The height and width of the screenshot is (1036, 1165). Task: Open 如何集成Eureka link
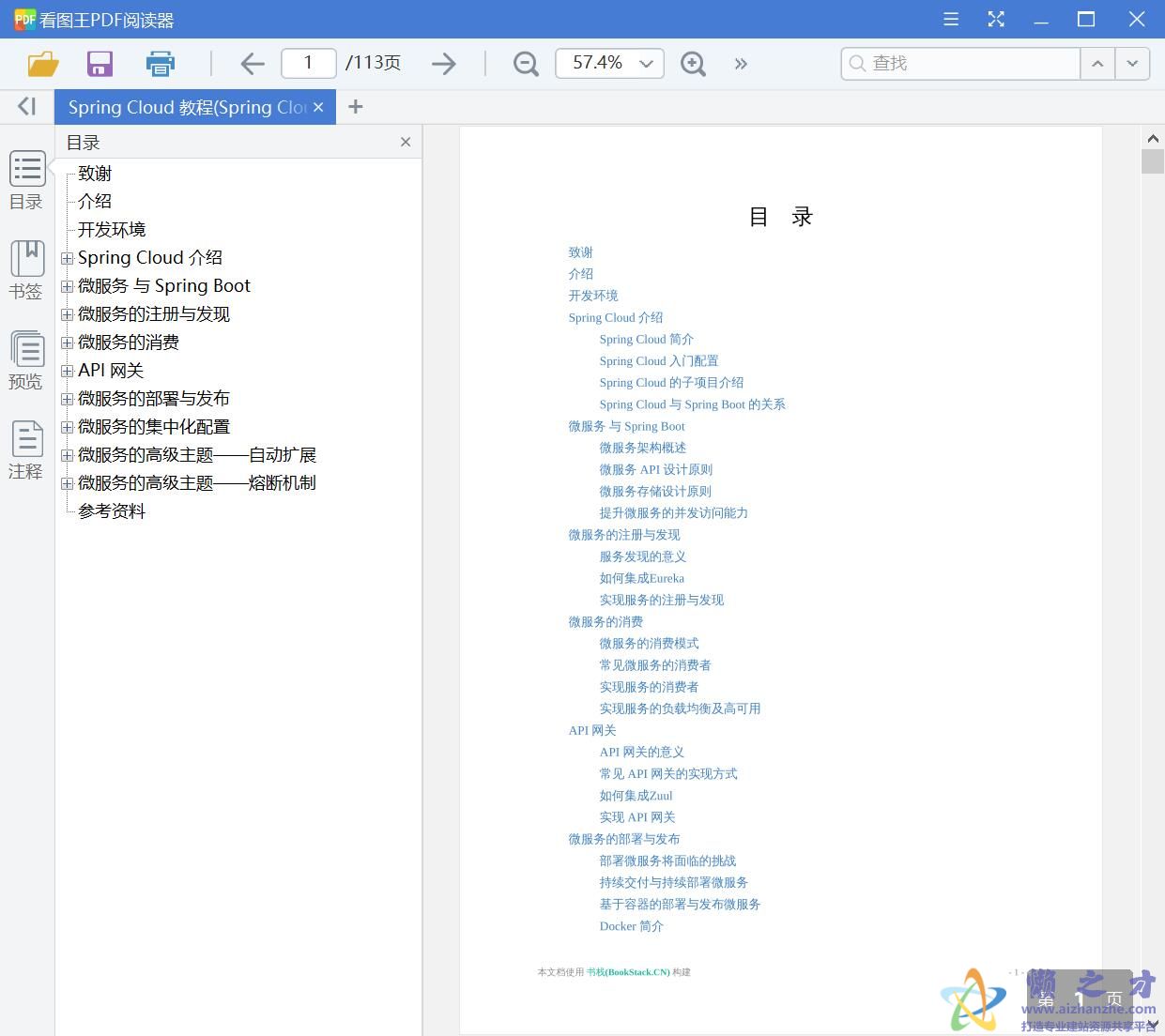[x=641, y=578]
